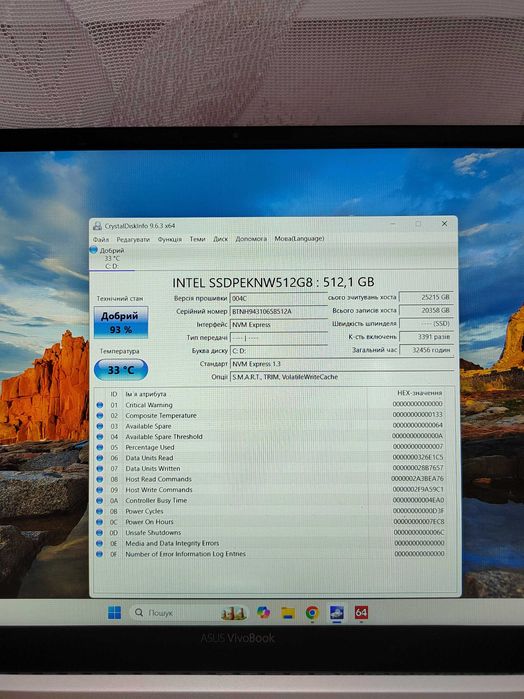Select the Percentage Used row
This screenshot has height=699, width=524.
coord(272,447)
